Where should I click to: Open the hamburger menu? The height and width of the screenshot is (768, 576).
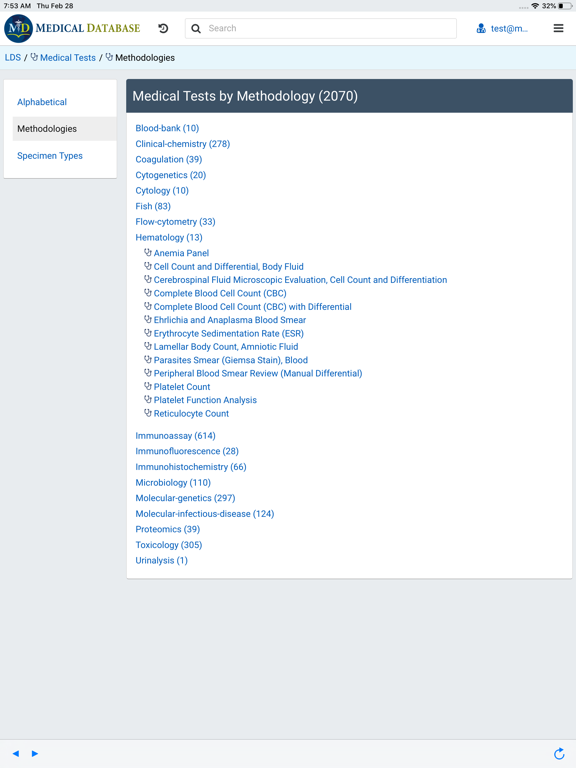pos(558,28)
